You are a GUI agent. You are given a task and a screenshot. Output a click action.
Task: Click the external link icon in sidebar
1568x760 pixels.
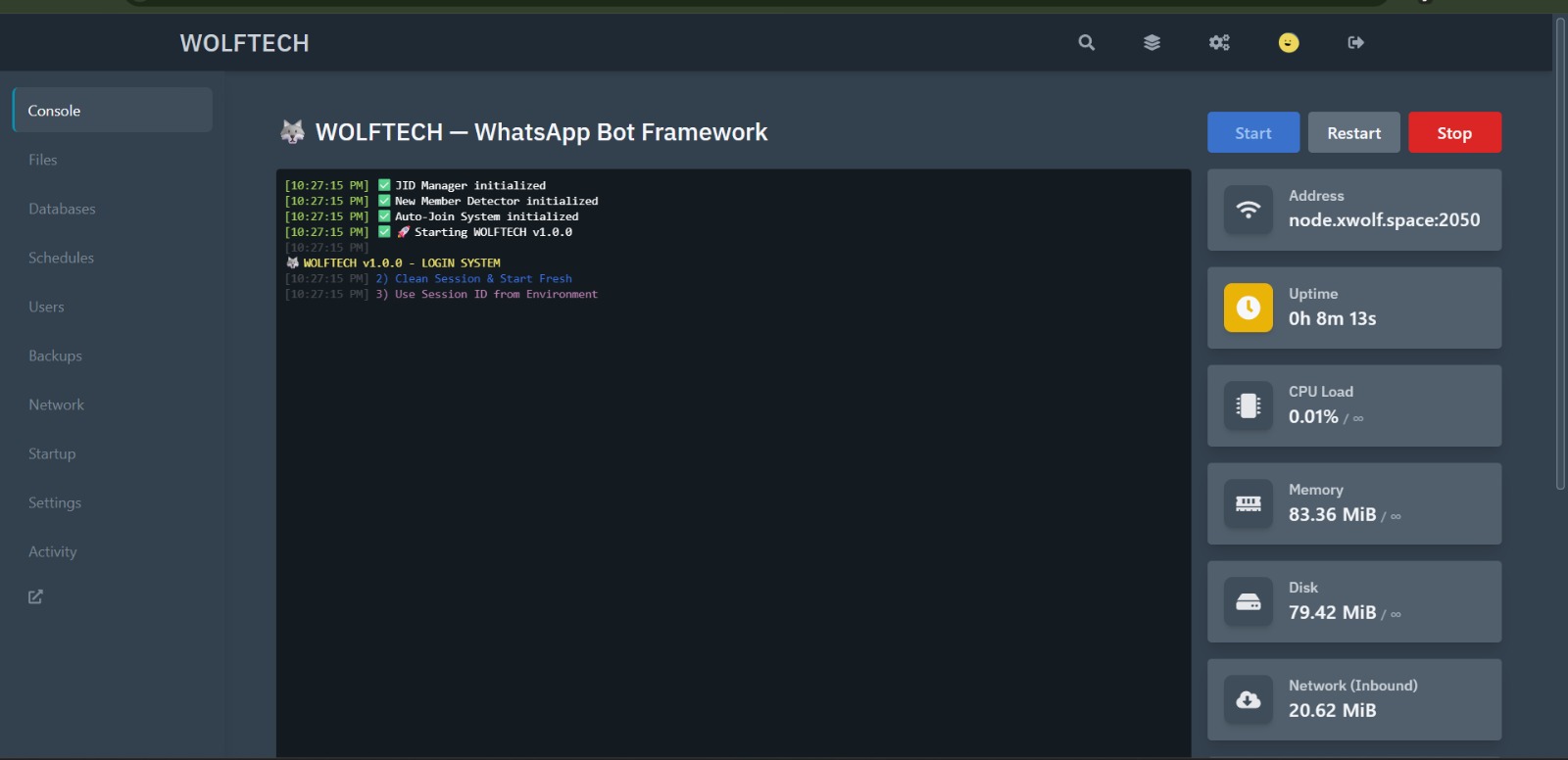[x=35, y=596]
